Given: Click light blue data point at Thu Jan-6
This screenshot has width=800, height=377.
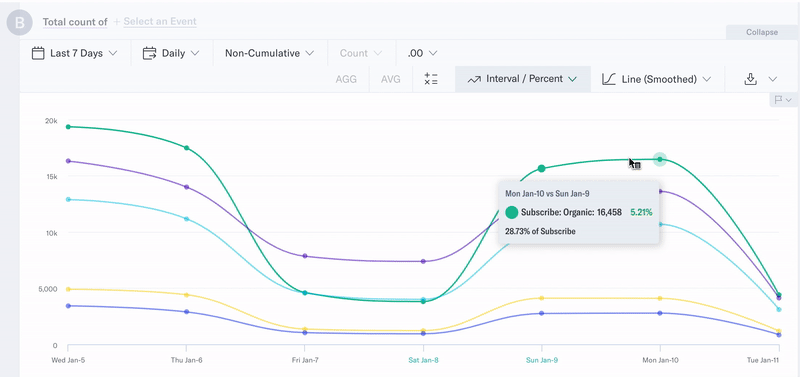Looking at the screenshot, I should point(187,219).
